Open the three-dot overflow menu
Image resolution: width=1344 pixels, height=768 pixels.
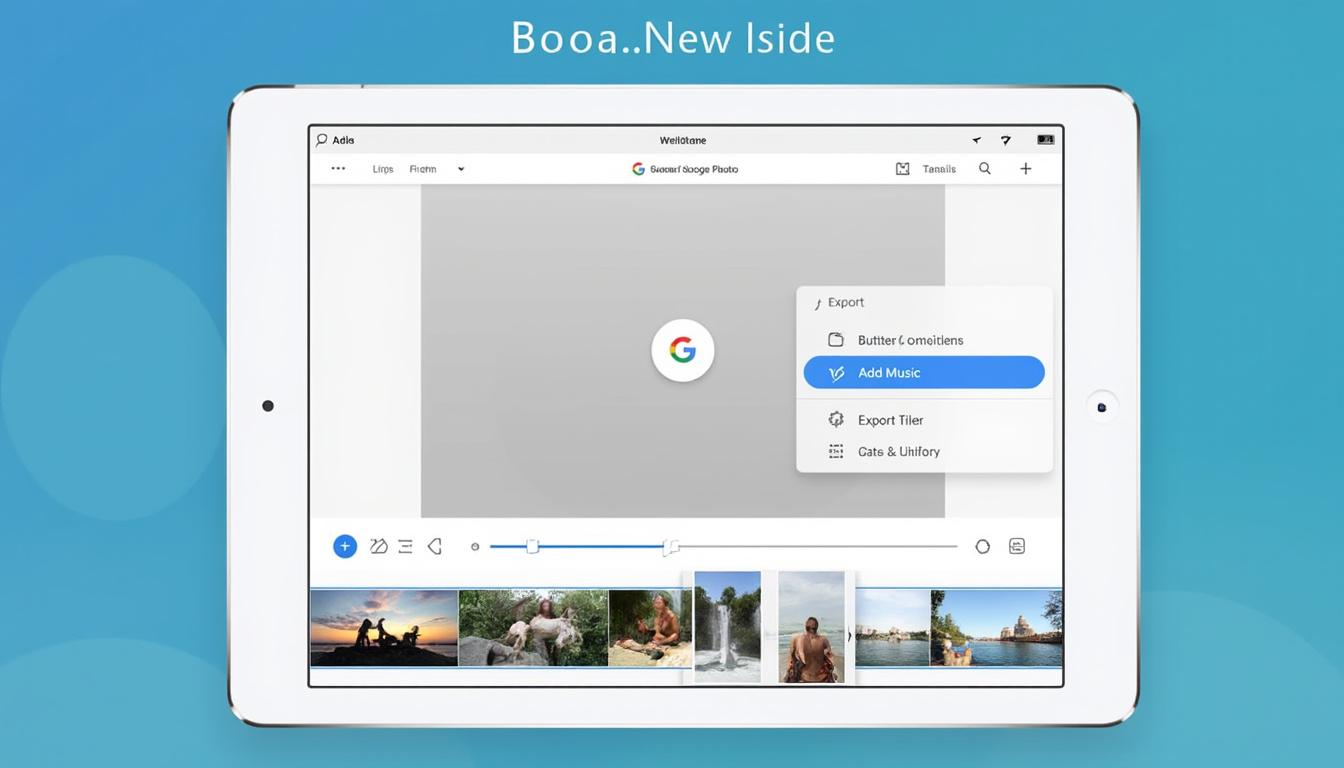(337, 168)
